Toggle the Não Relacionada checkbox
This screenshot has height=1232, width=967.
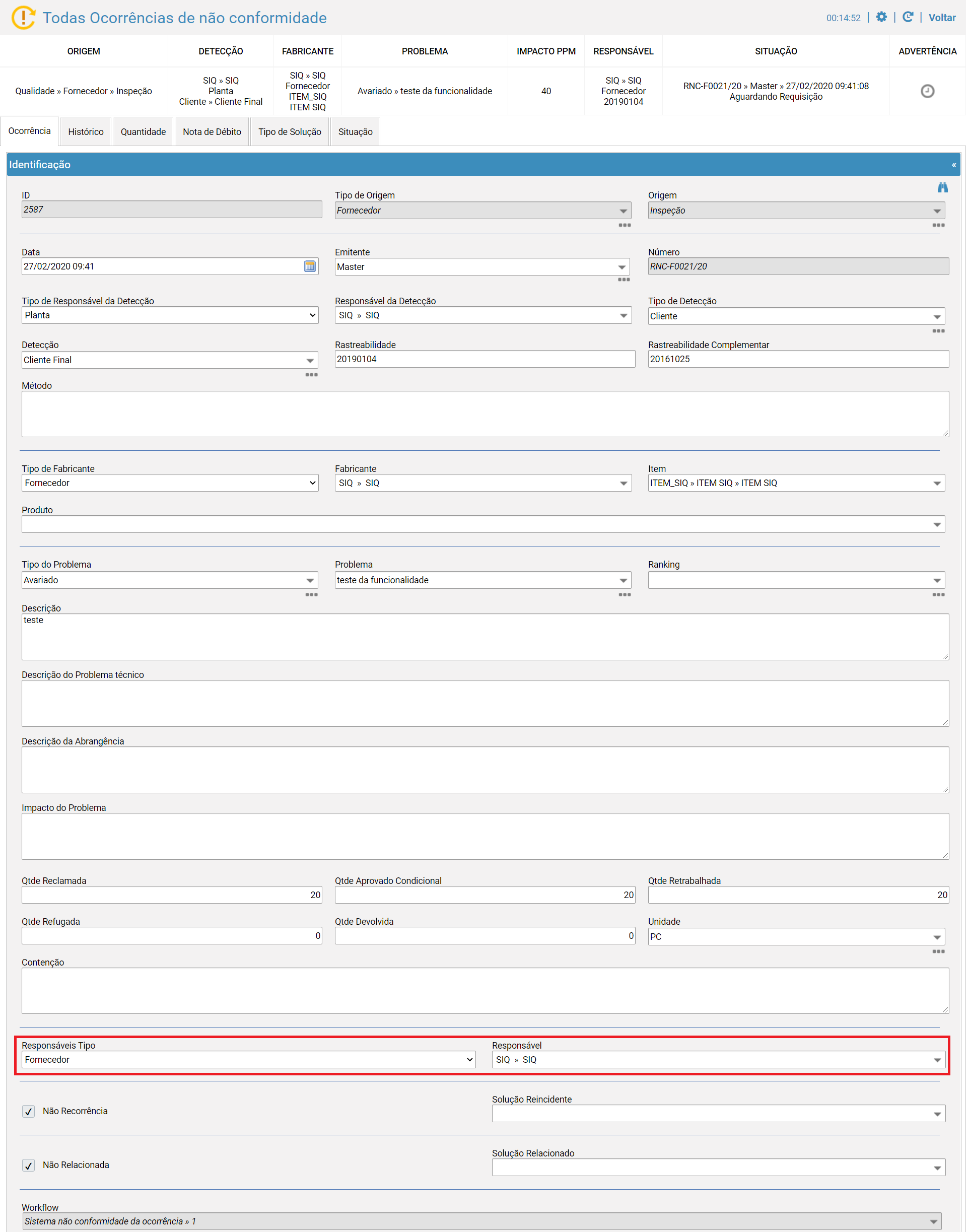tap(28, 1165)
